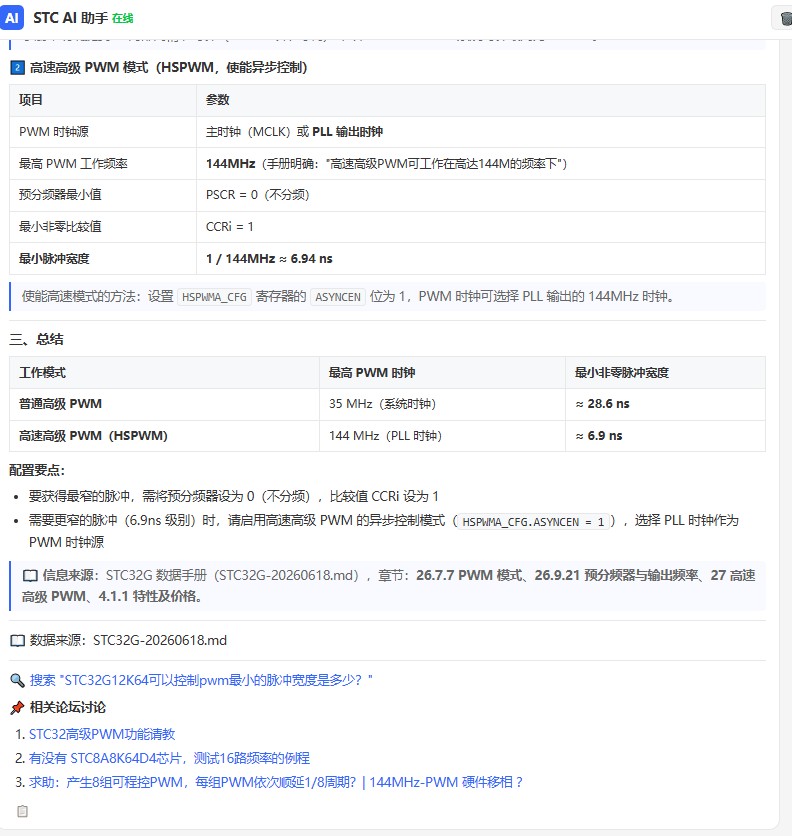792x836 pixels.
Task: Click the trash can clear-chat icon
Action: (786, 18)
